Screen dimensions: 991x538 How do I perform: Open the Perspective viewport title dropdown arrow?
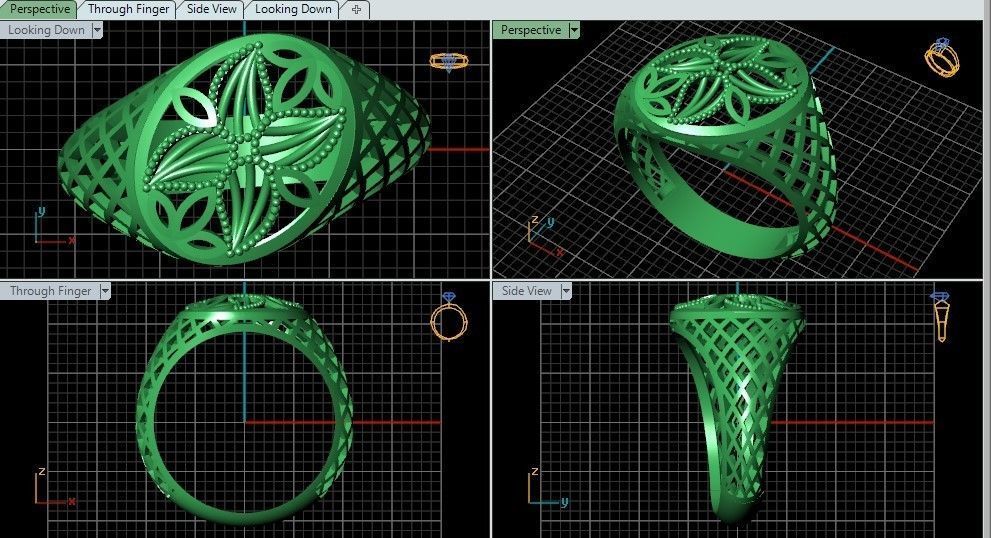(x=574, y=30)
